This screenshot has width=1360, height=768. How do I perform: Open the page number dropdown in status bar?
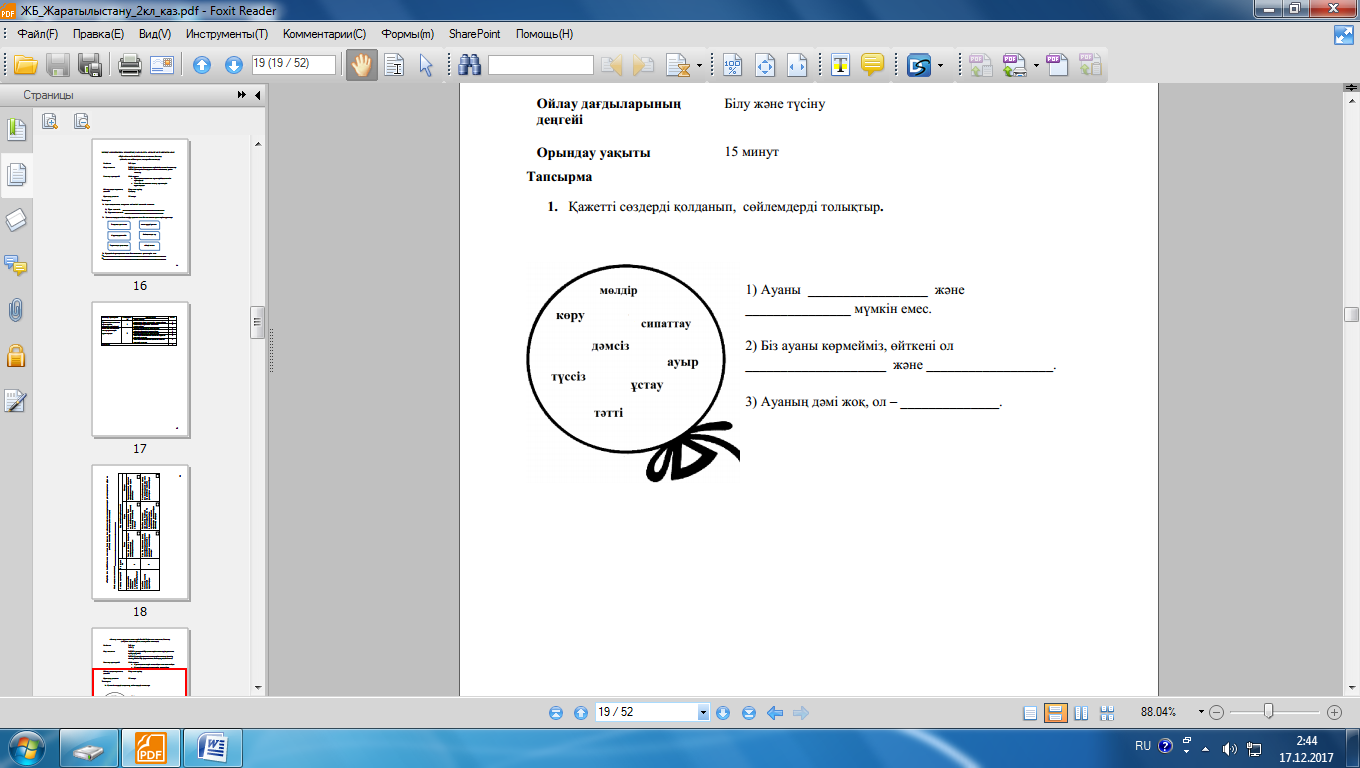704,712
